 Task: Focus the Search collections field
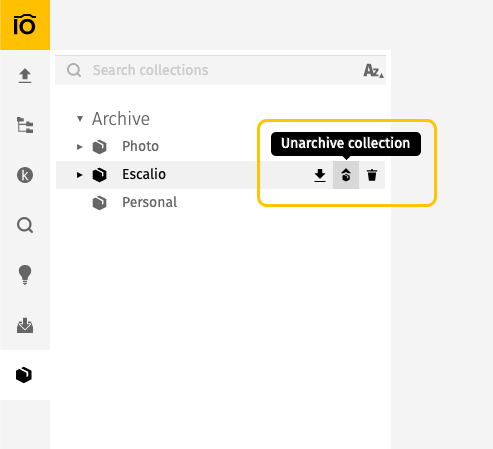pos(220,70)
